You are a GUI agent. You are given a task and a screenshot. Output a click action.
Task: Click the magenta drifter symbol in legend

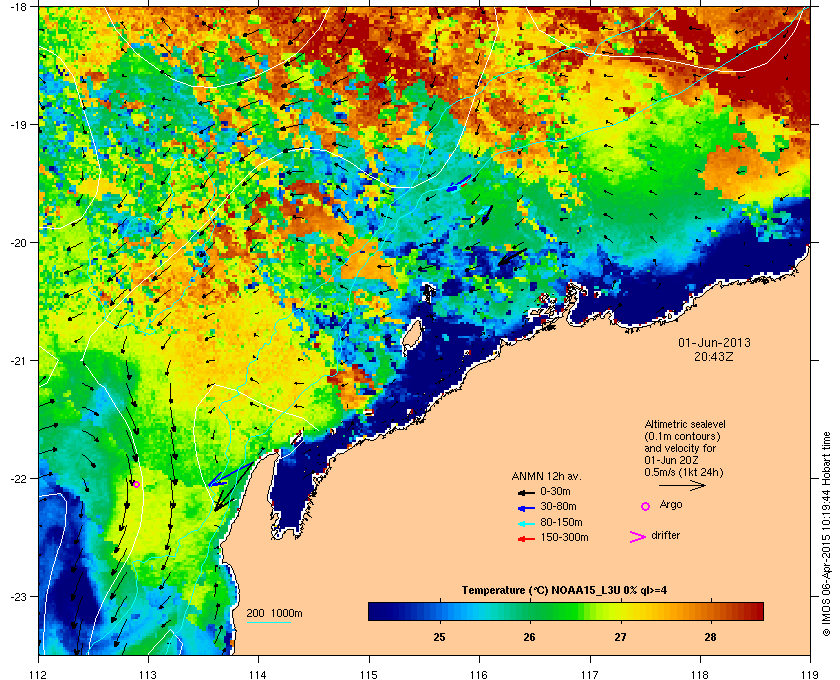tap(638, 537)
